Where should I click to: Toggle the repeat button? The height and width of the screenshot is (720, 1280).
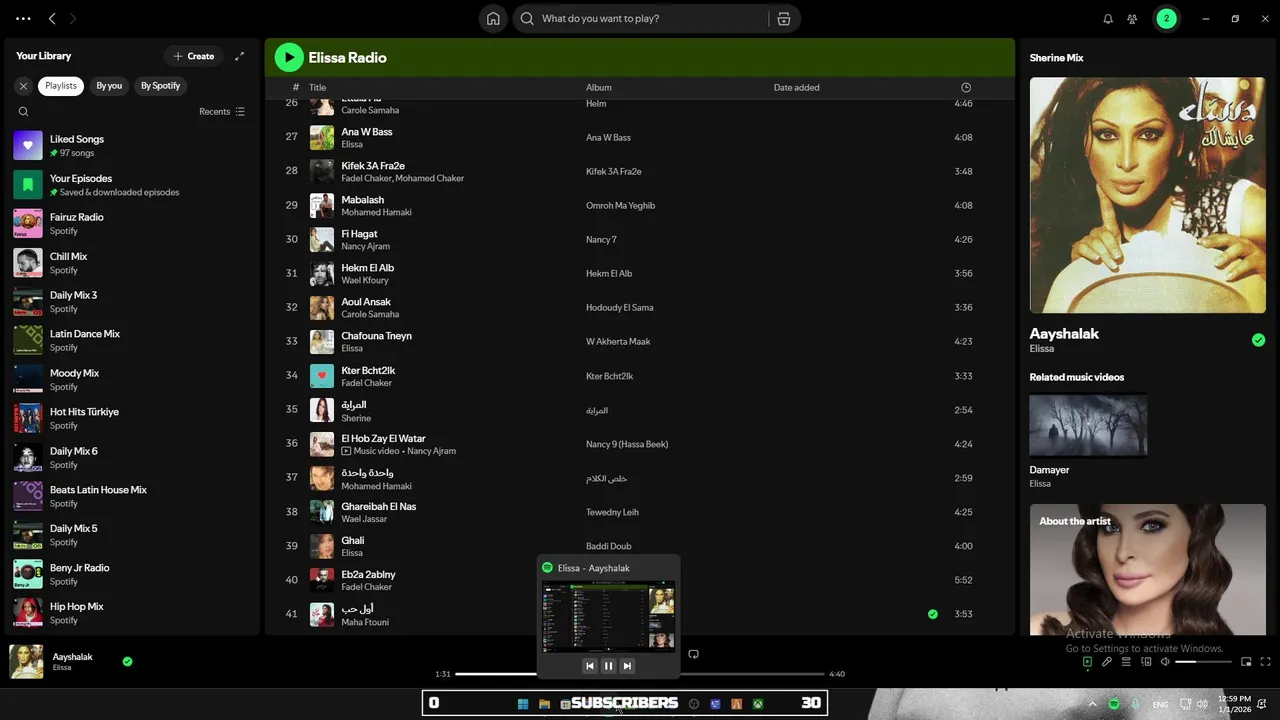click(x=693, y=654)
